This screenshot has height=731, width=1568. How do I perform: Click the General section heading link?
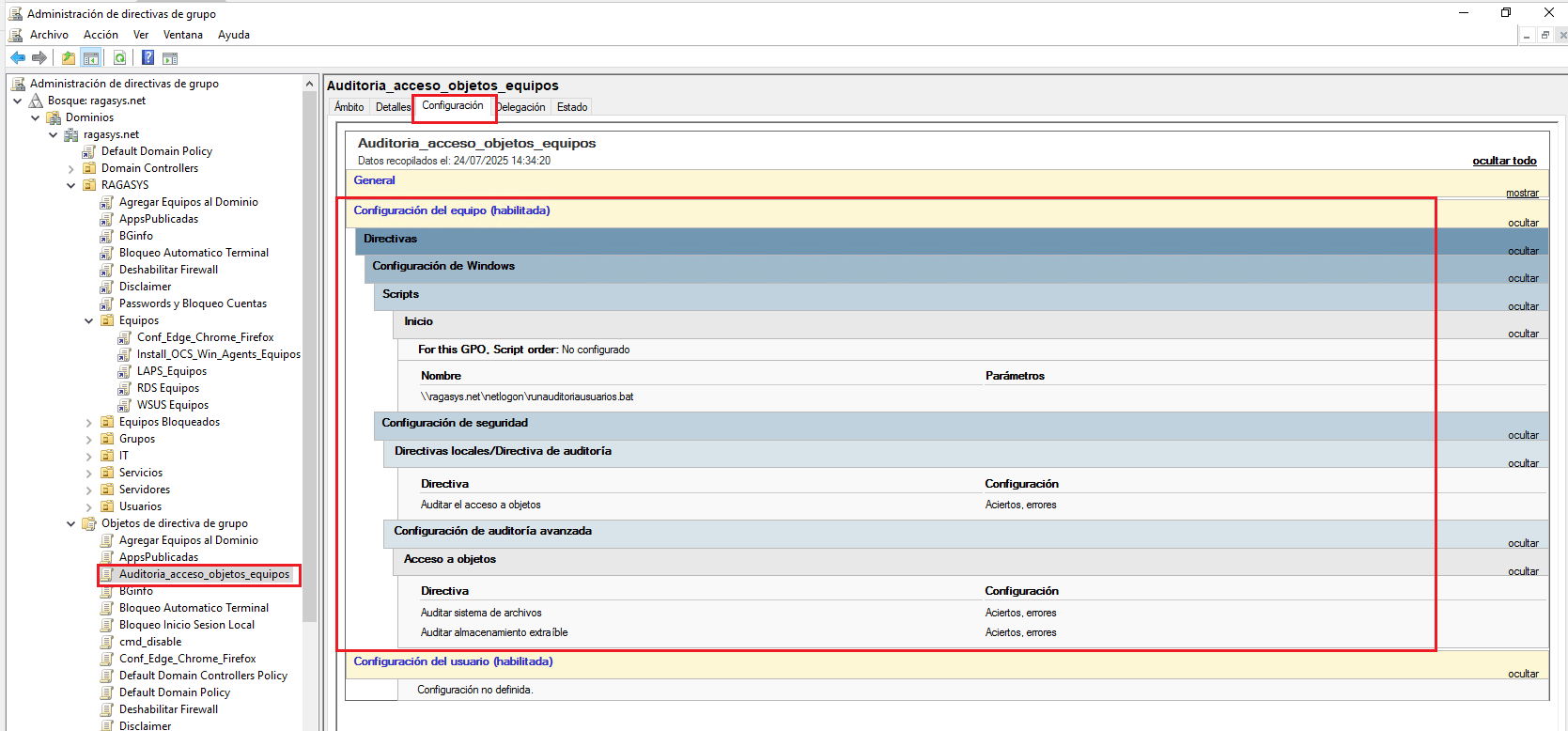(374, 180)
